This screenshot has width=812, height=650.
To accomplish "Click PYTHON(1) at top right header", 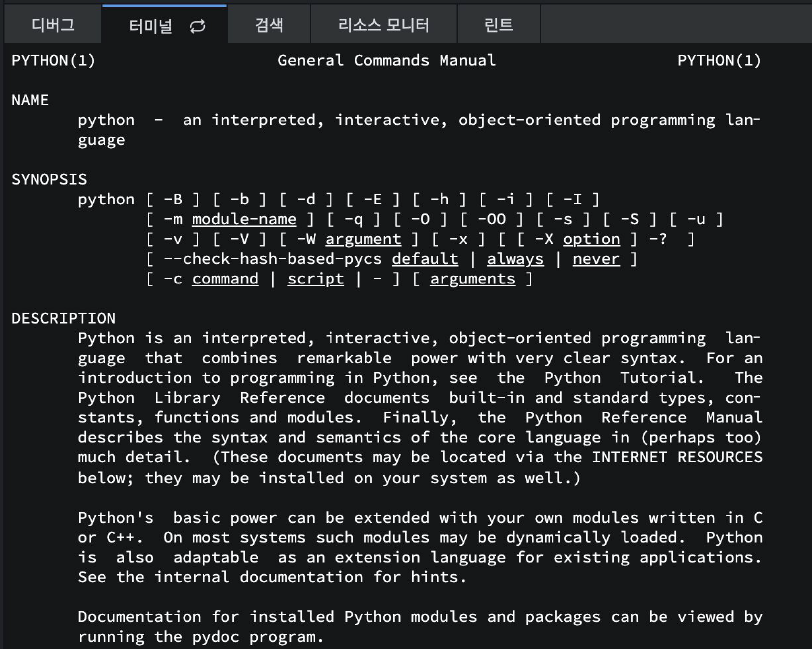I will pos(719,61).
